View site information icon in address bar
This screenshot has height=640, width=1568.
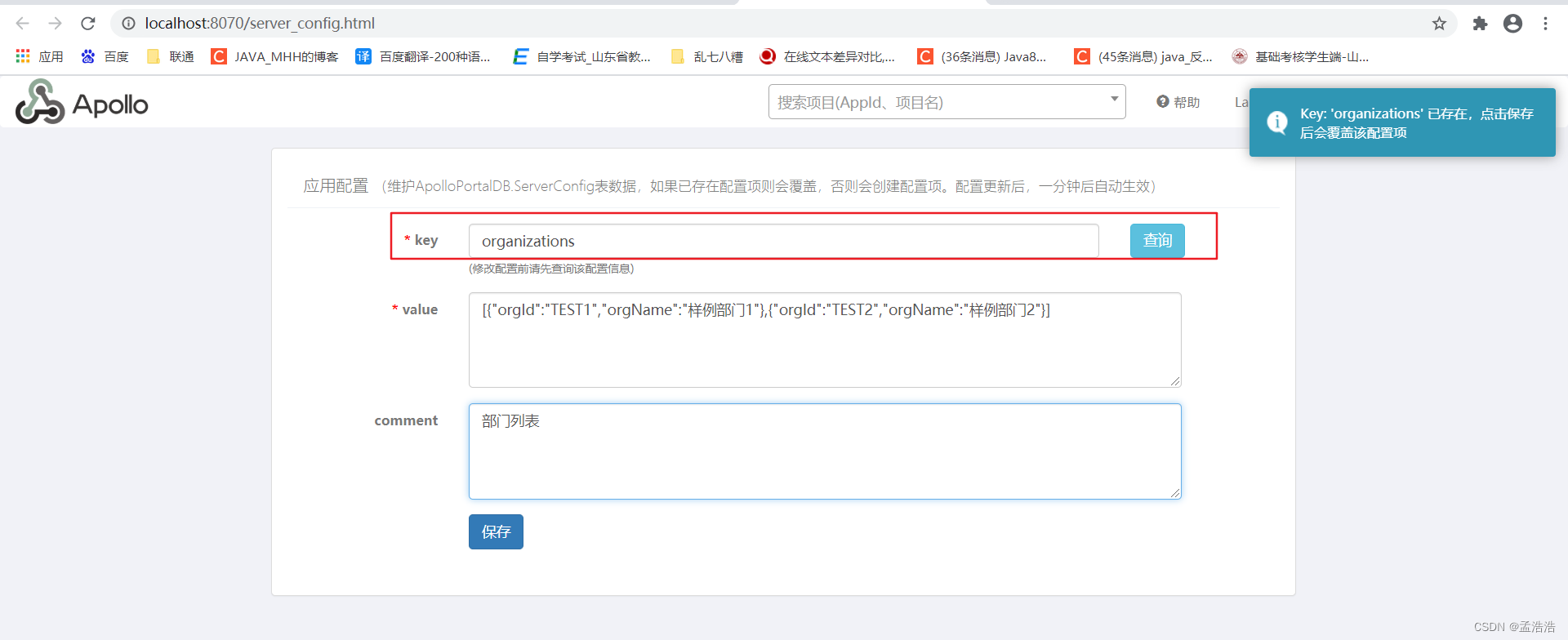point(128,24)
